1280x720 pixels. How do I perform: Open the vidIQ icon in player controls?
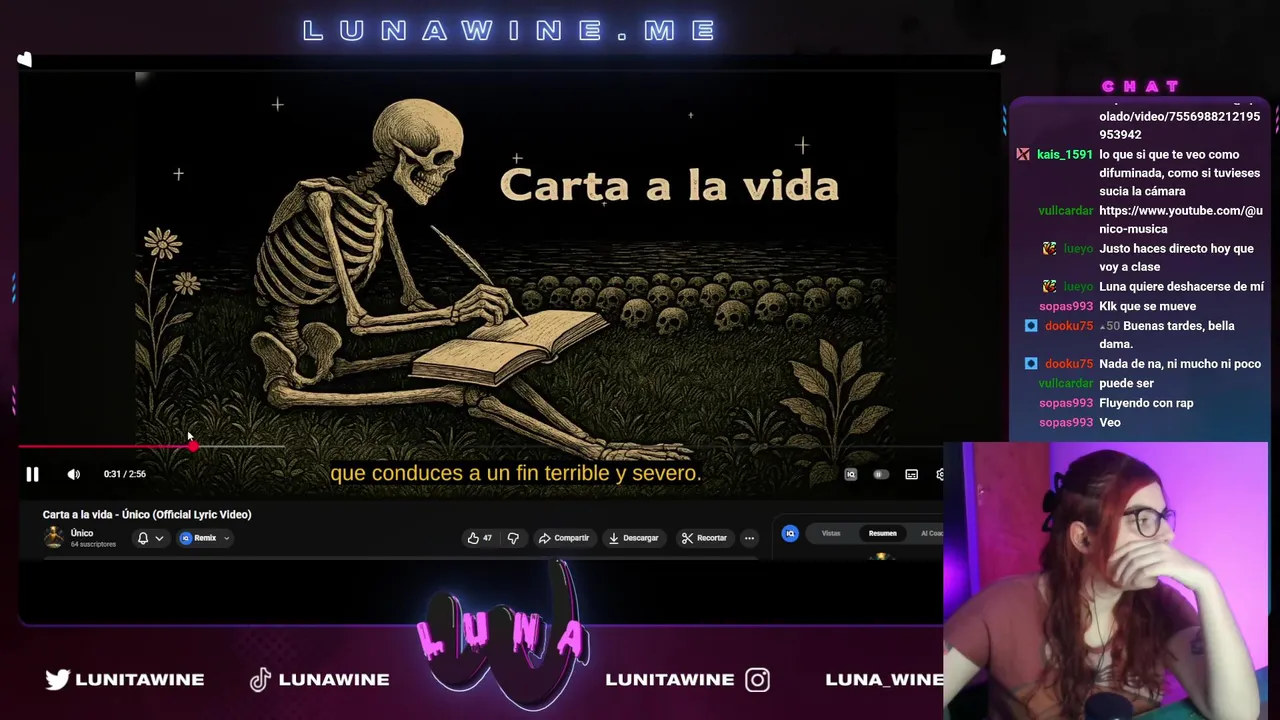click(851, 474)
